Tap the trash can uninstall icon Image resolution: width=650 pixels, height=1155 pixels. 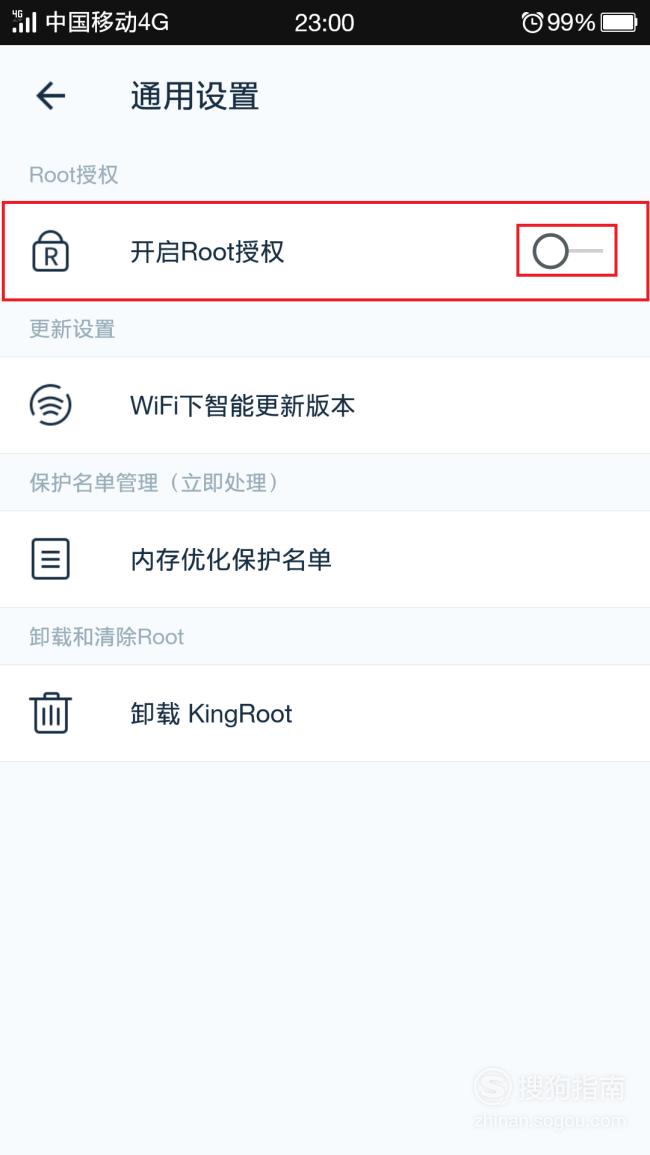click(x=50, y=712)
